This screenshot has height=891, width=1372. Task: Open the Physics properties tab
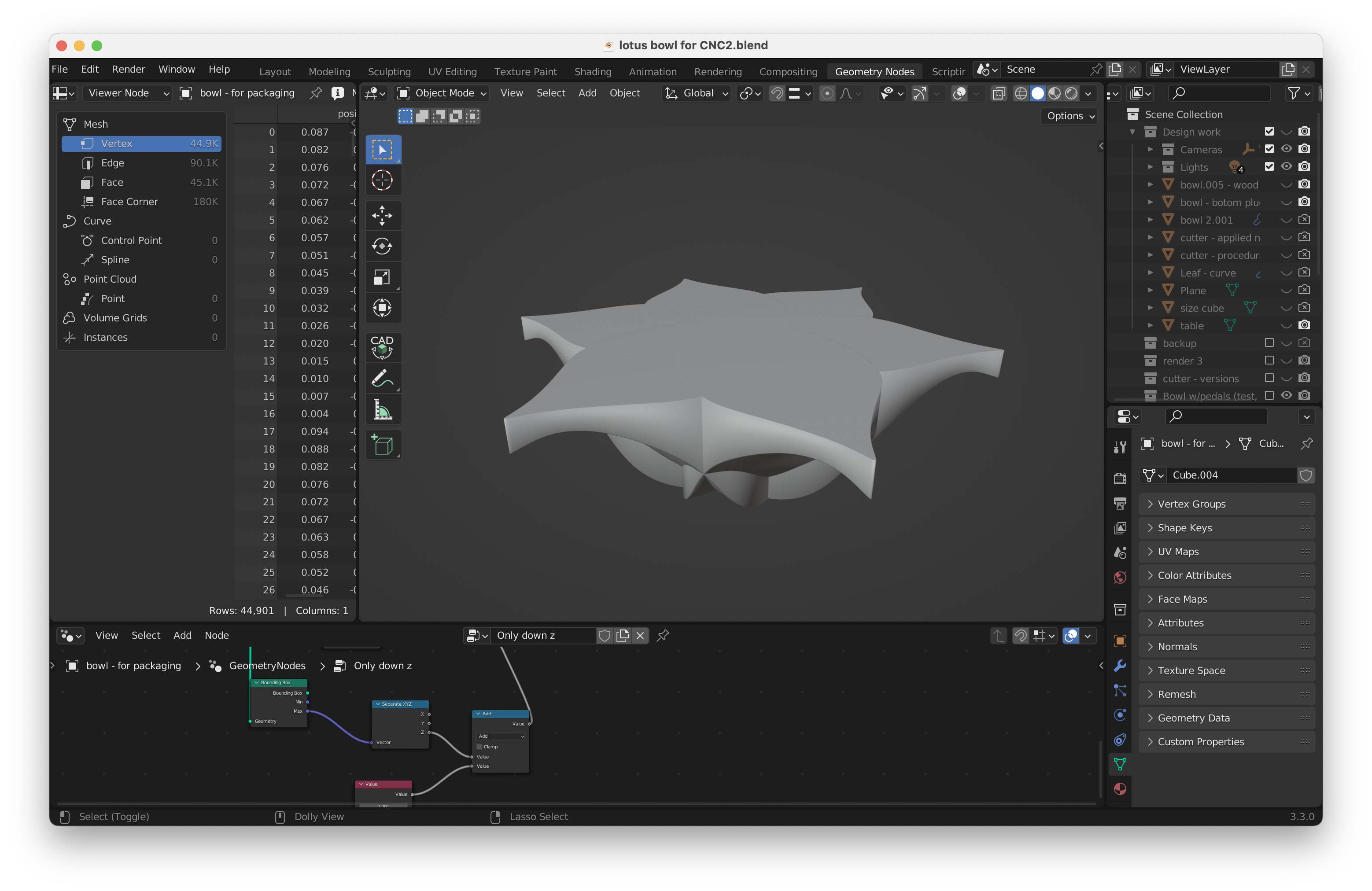point(1120,714)
